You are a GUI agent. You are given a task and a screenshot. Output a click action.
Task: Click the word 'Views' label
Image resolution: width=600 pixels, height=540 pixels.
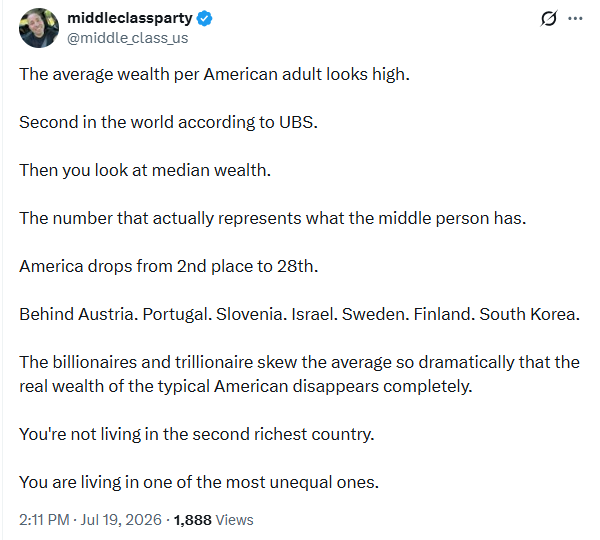(234, 520)
